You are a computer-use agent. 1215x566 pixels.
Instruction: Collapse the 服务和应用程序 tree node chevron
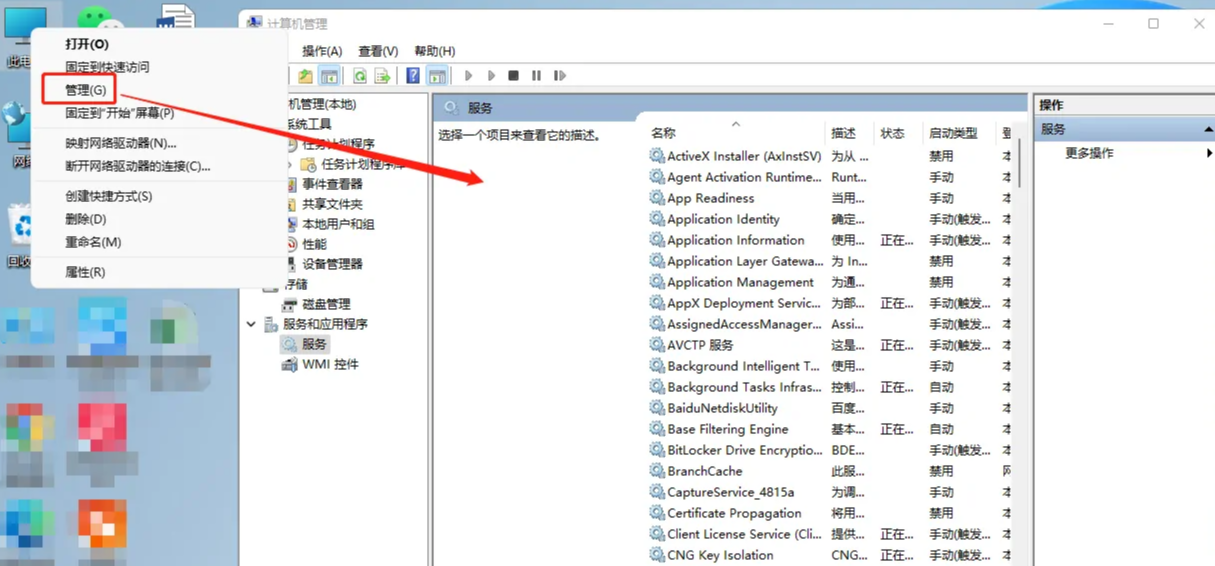coord(252,324)
